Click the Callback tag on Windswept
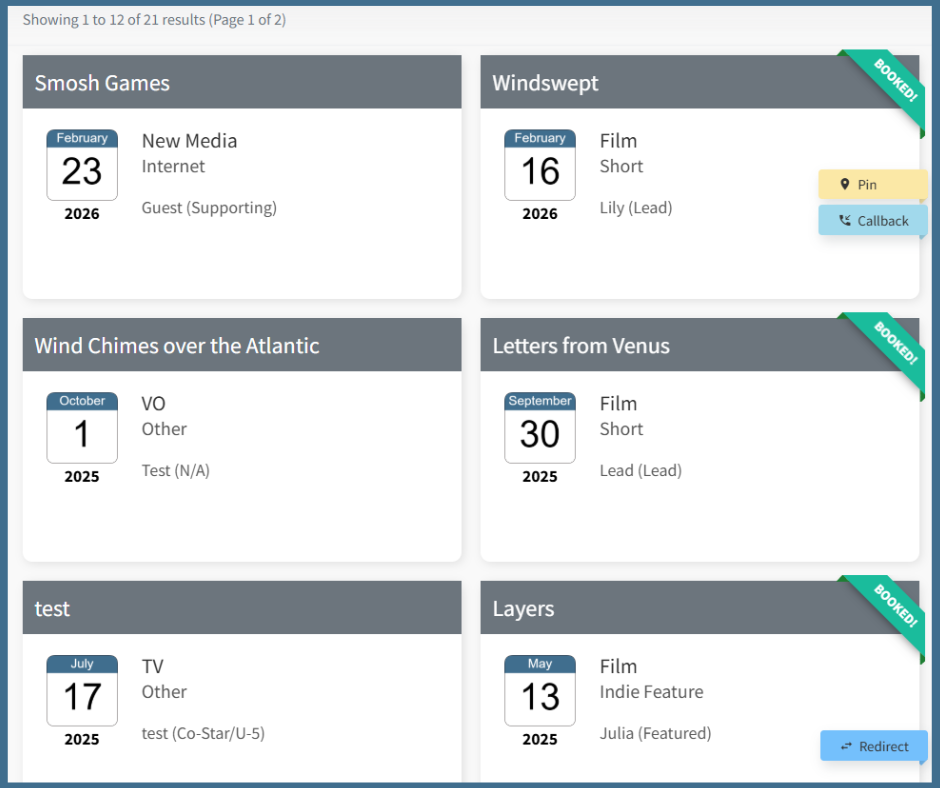Screen dimensions: 940x788 [872, 221]
